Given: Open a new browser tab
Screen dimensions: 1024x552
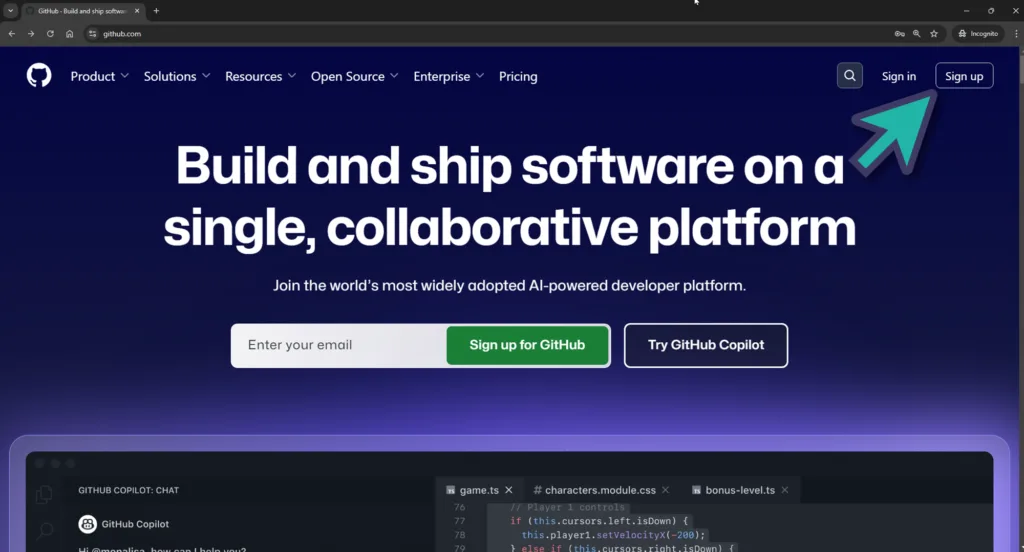Looking at the screenshot, I should point(156,11).
